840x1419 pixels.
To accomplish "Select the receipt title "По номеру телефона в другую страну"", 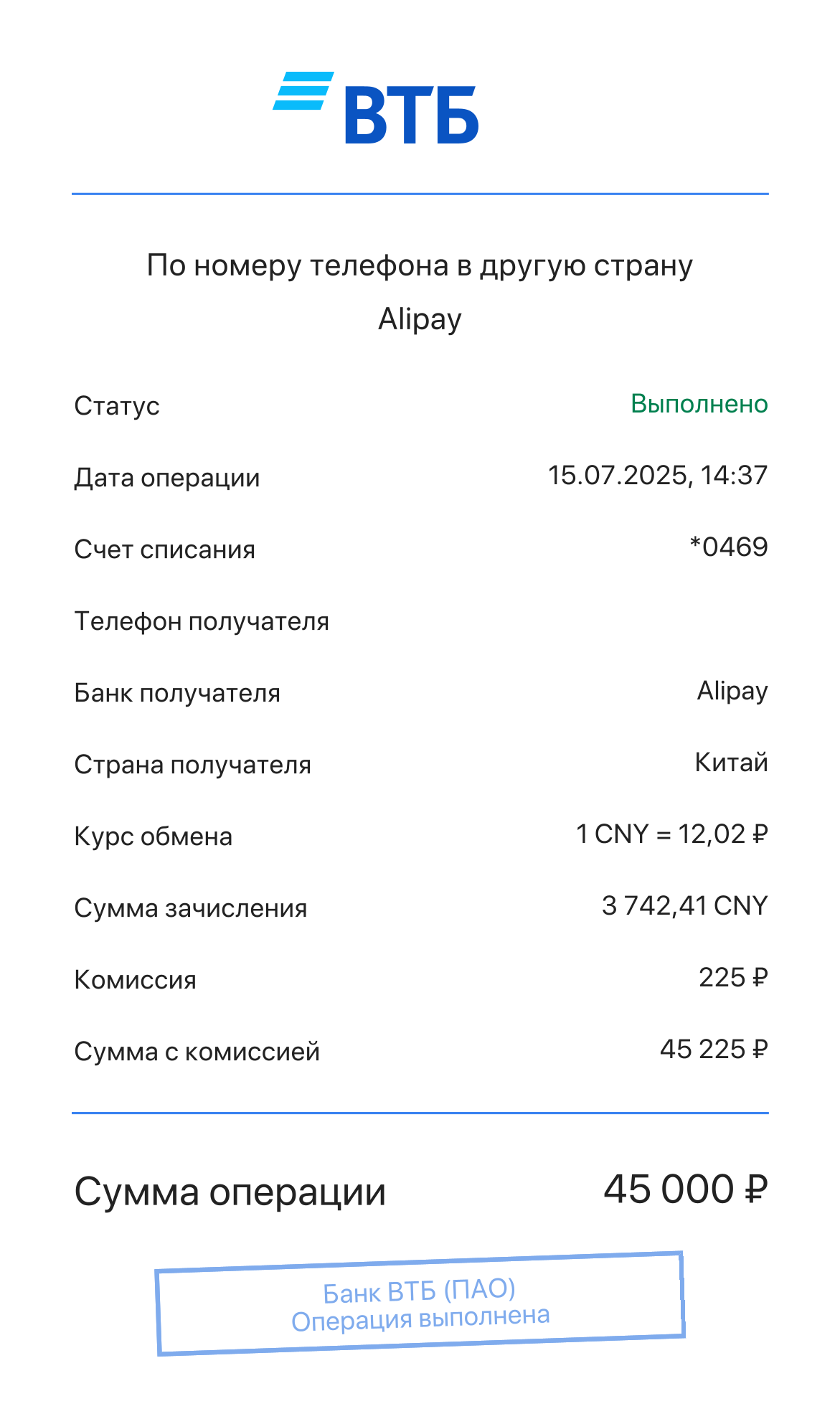I will [x=420, y=265].
